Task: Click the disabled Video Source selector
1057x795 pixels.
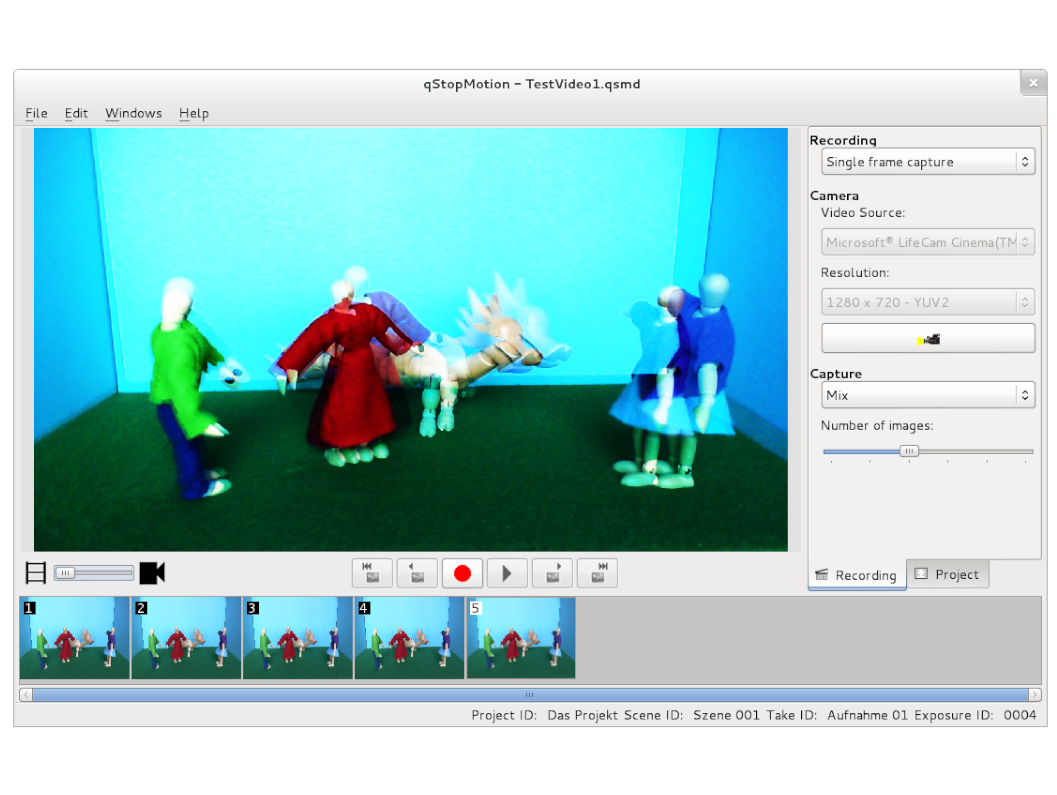Action: pos(927,241)
